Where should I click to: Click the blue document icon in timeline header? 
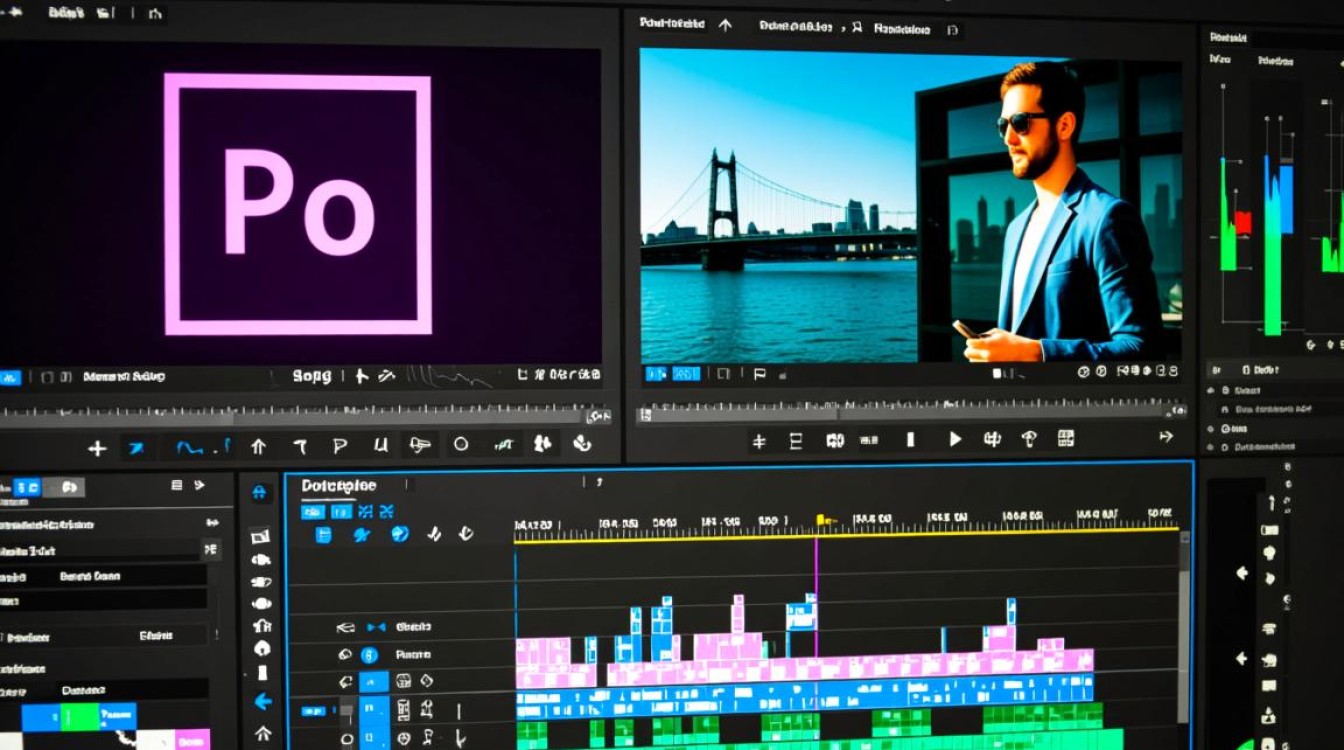(x=323, y=535)
